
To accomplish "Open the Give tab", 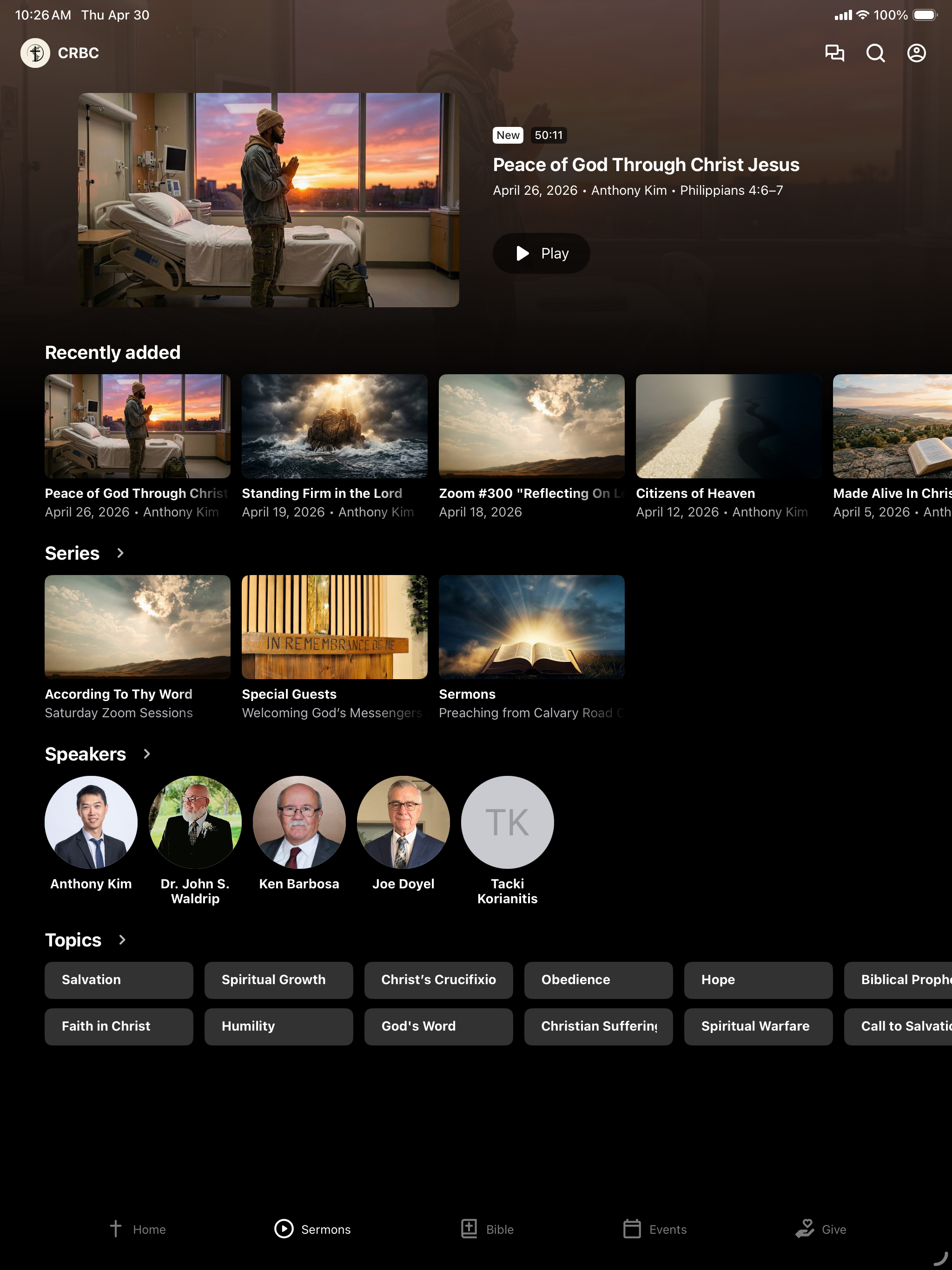I will point(821,1229).
